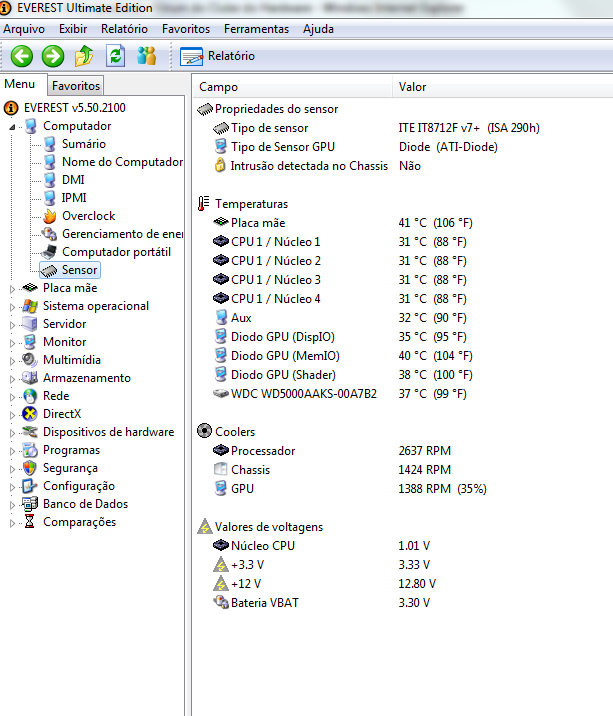Image resolution: width=613 pixels, height=716 pixels.
Task: Select the DMI tree item
Action: pos(73,180)
